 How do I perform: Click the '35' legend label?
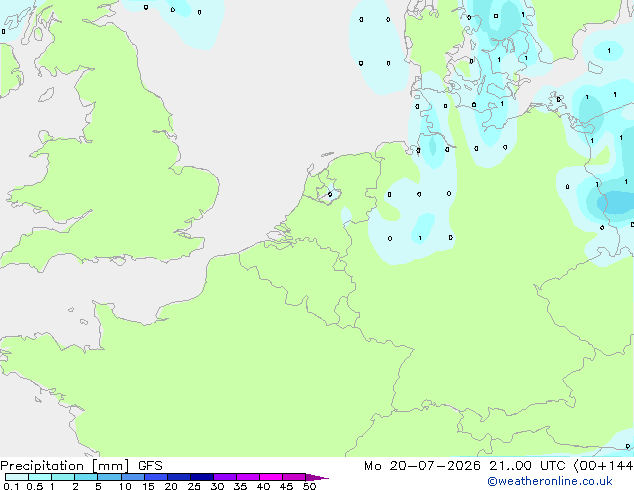(x=240, y=486)
